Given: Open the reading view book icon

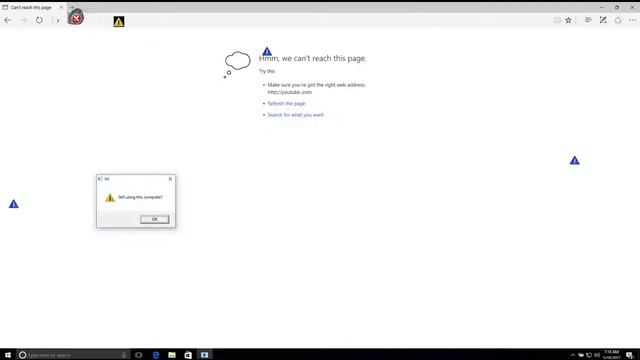Looking at the screenshot, I should pyautogui.click(x=557, y=20).
